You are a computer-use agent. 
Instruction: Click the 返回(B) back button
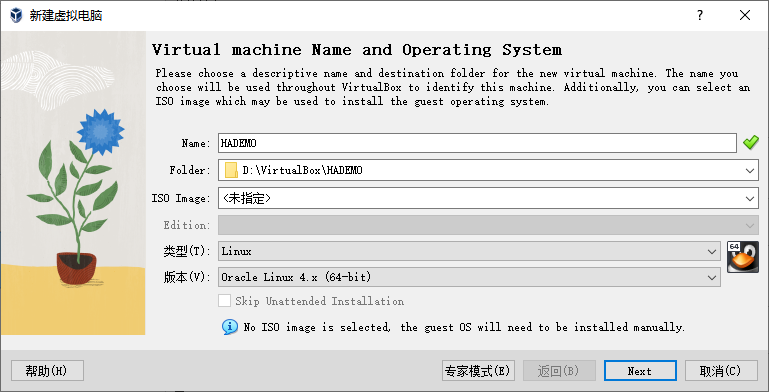(559, 371)
